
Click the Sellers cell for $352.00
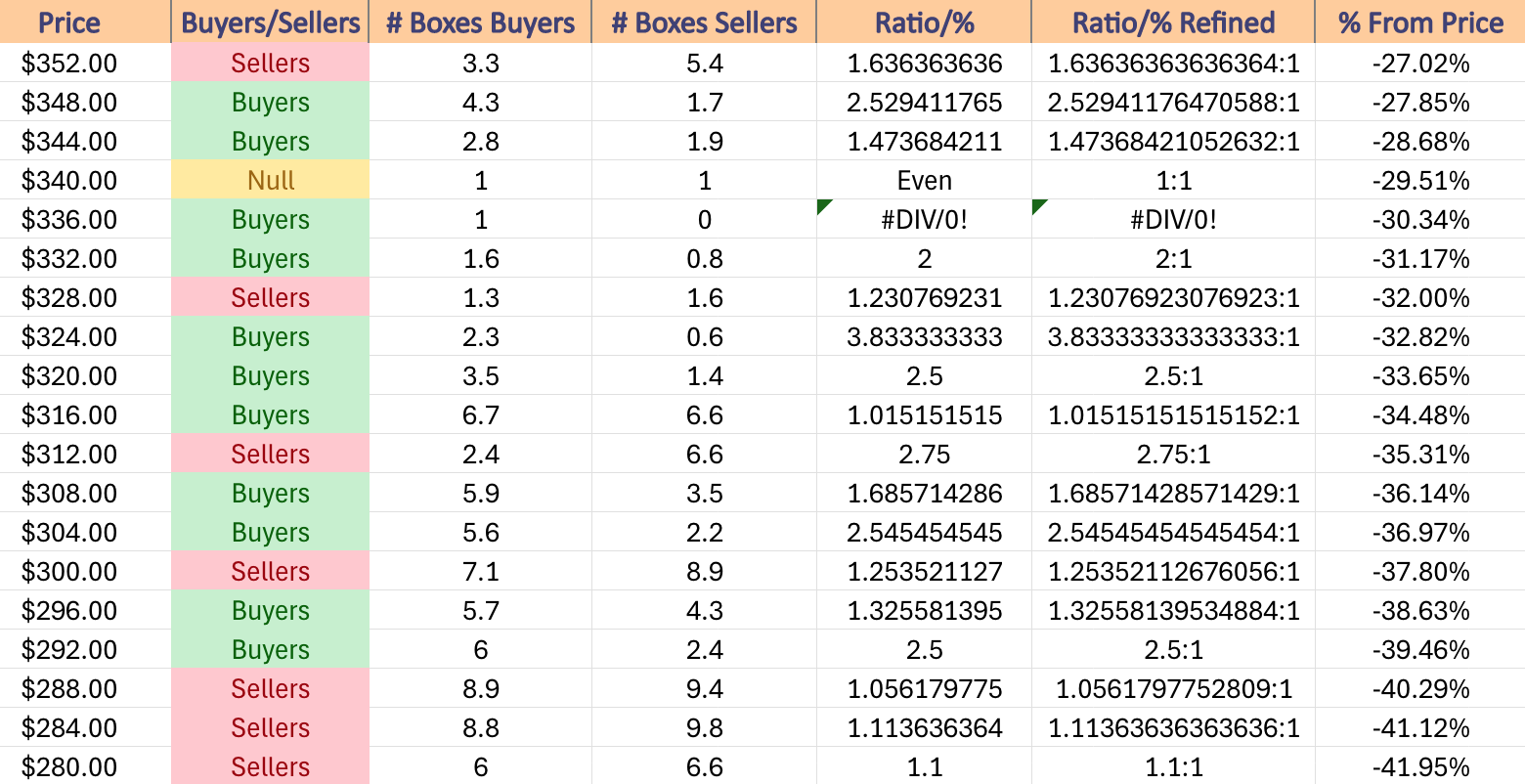click(270, 63)
